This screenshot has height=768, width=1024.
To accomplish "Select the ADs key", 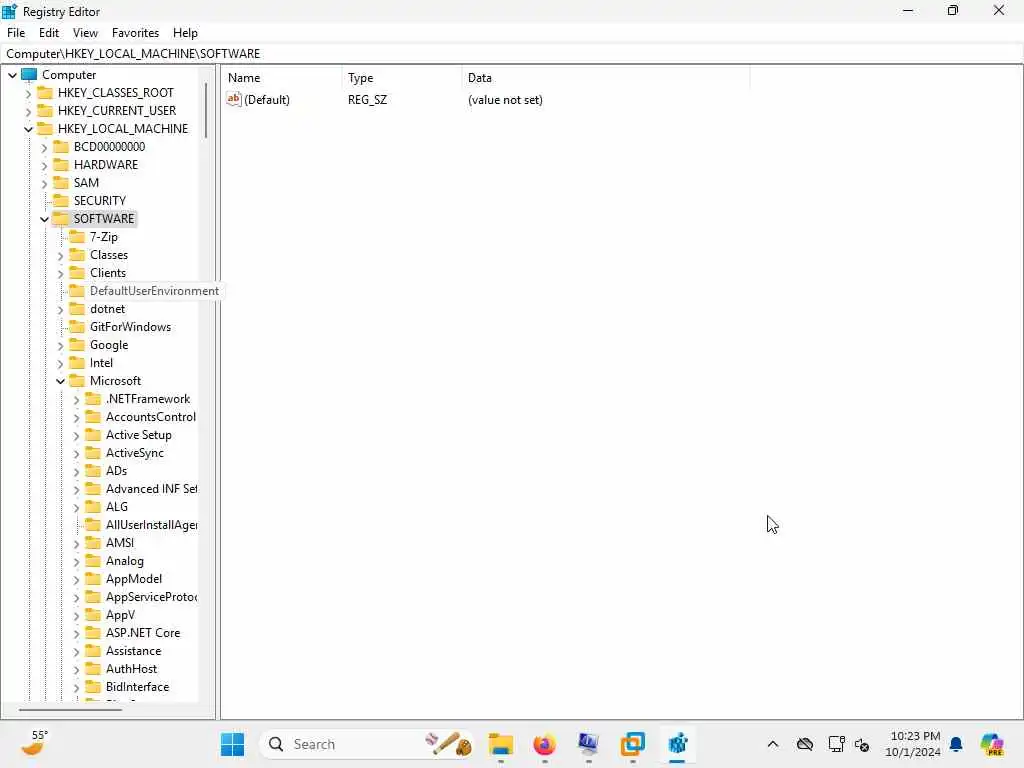I will point(116,471).
